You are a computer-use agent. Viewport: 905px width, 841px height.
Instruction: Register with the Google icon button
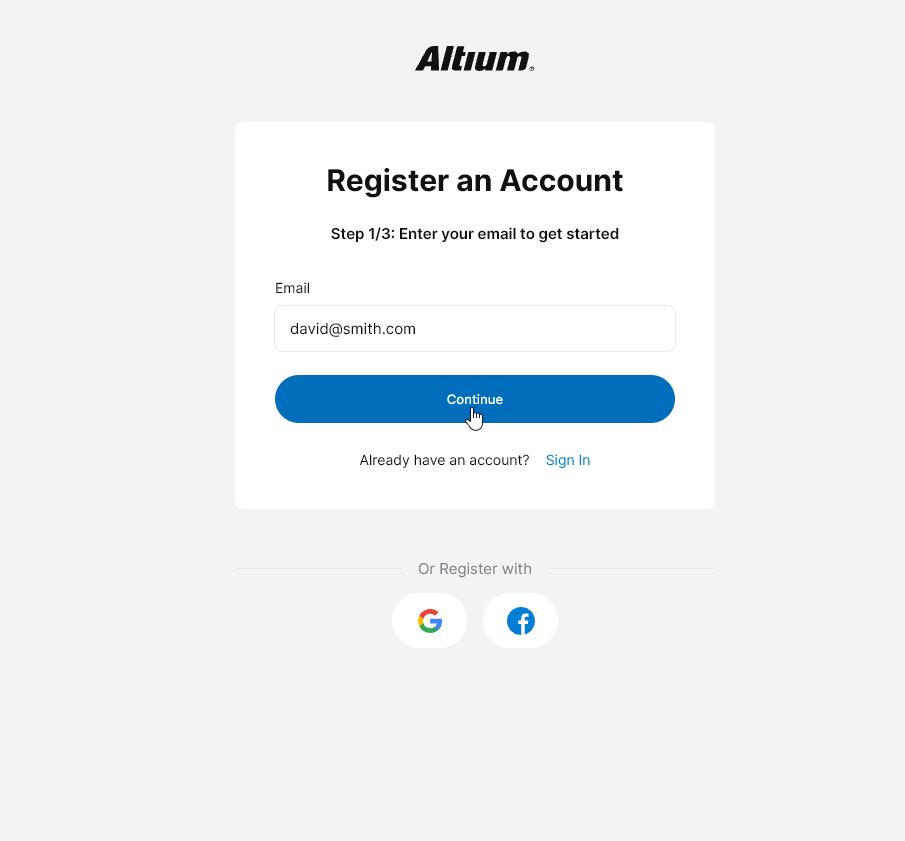pos(430,621)
